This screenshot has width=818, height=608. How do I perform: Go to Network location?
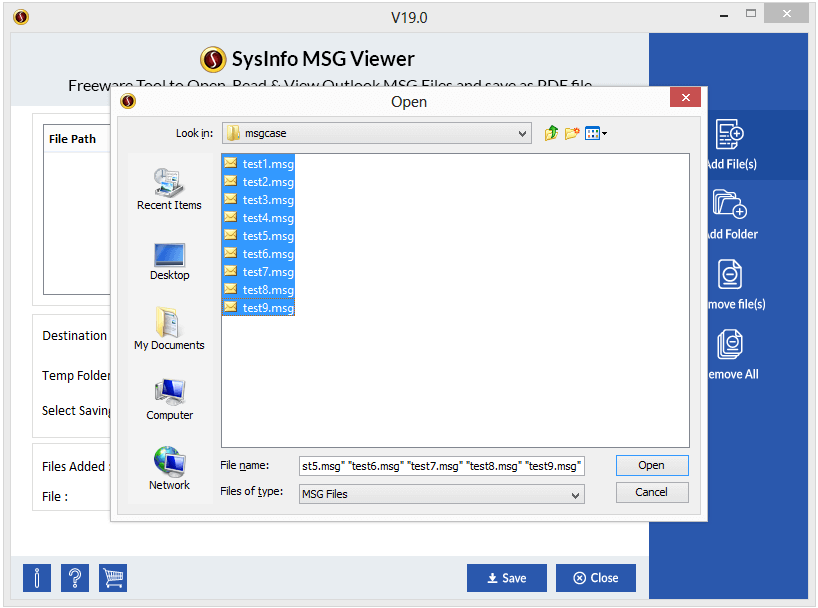point(169,469)
